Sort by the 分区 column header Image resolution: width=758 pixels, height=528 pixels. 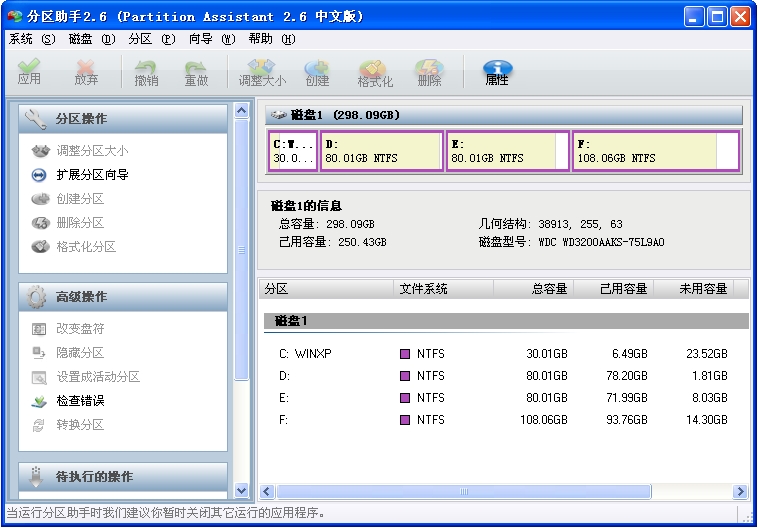(x=326, y=289)
